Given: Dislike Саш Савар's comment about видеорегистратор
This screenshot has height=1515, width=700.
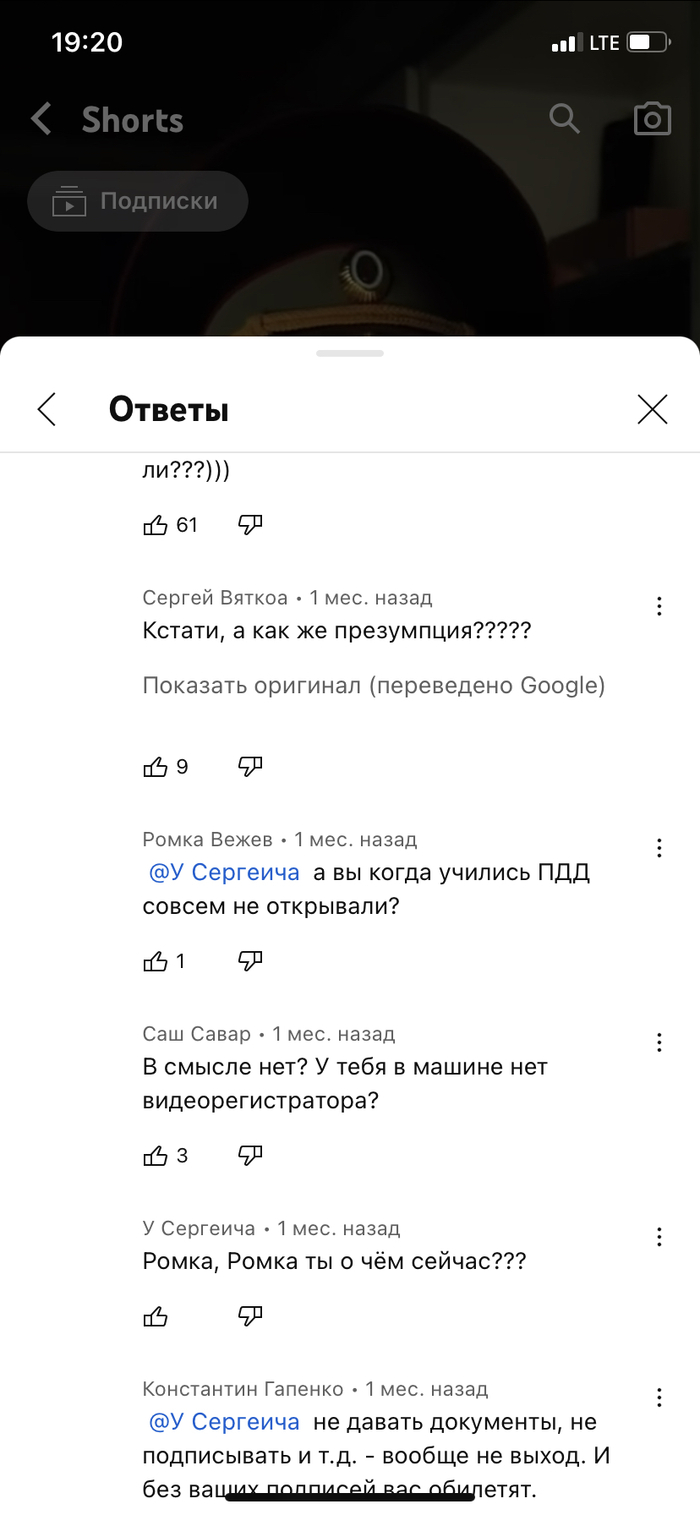Looking at the screenshot, I should click(250, 1155).
